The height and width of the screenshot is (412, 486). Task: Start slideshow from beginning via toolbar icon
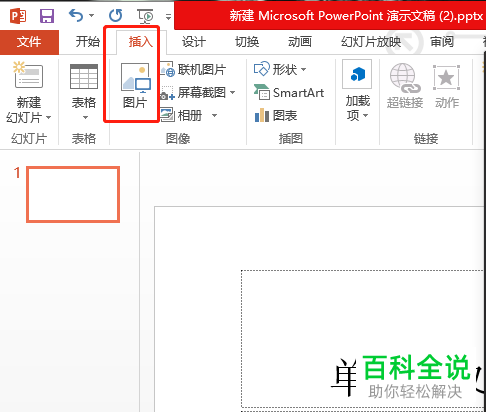(145, 16)
